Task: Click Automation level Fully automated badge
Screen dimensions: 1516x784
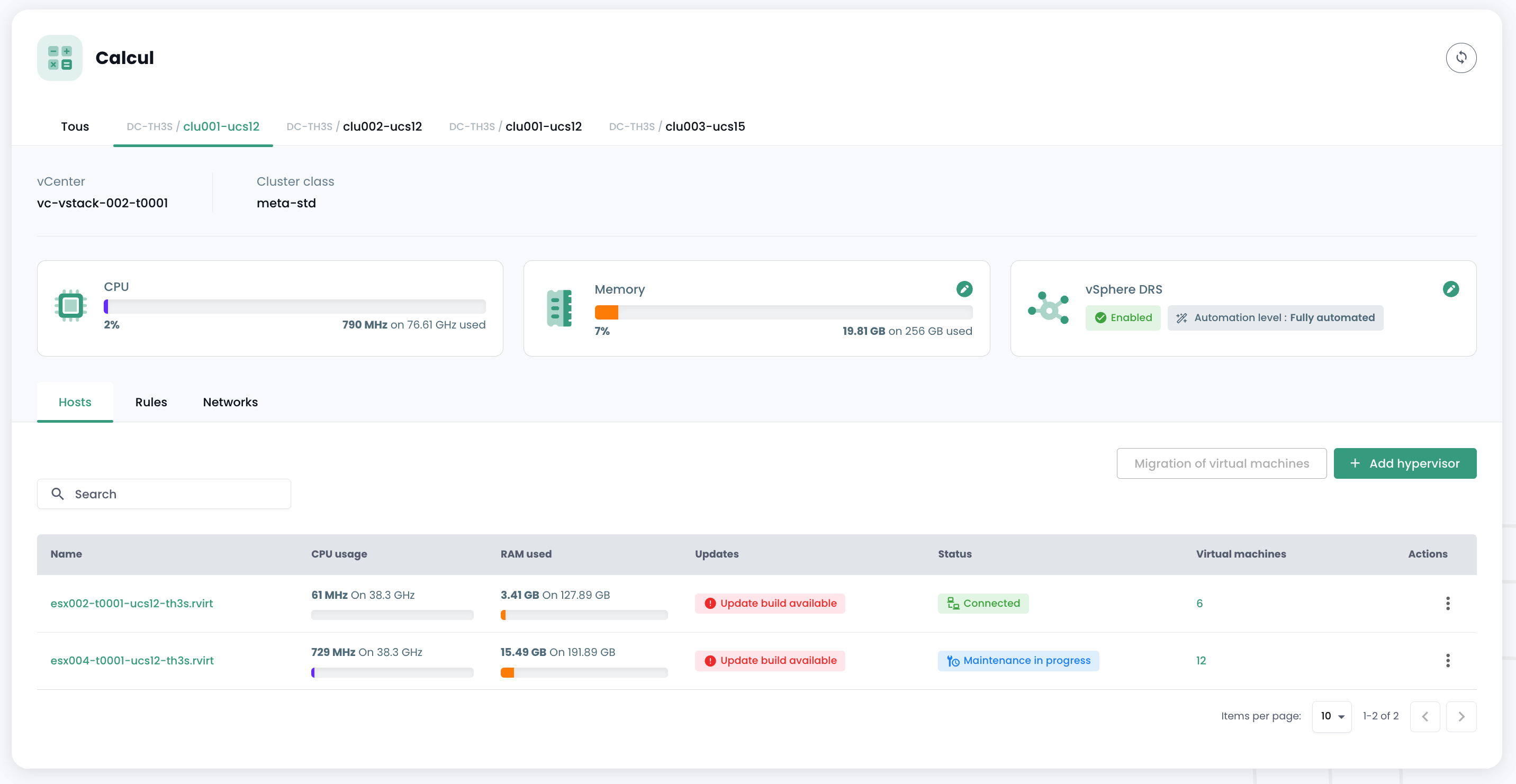Action: point(1275,317)
